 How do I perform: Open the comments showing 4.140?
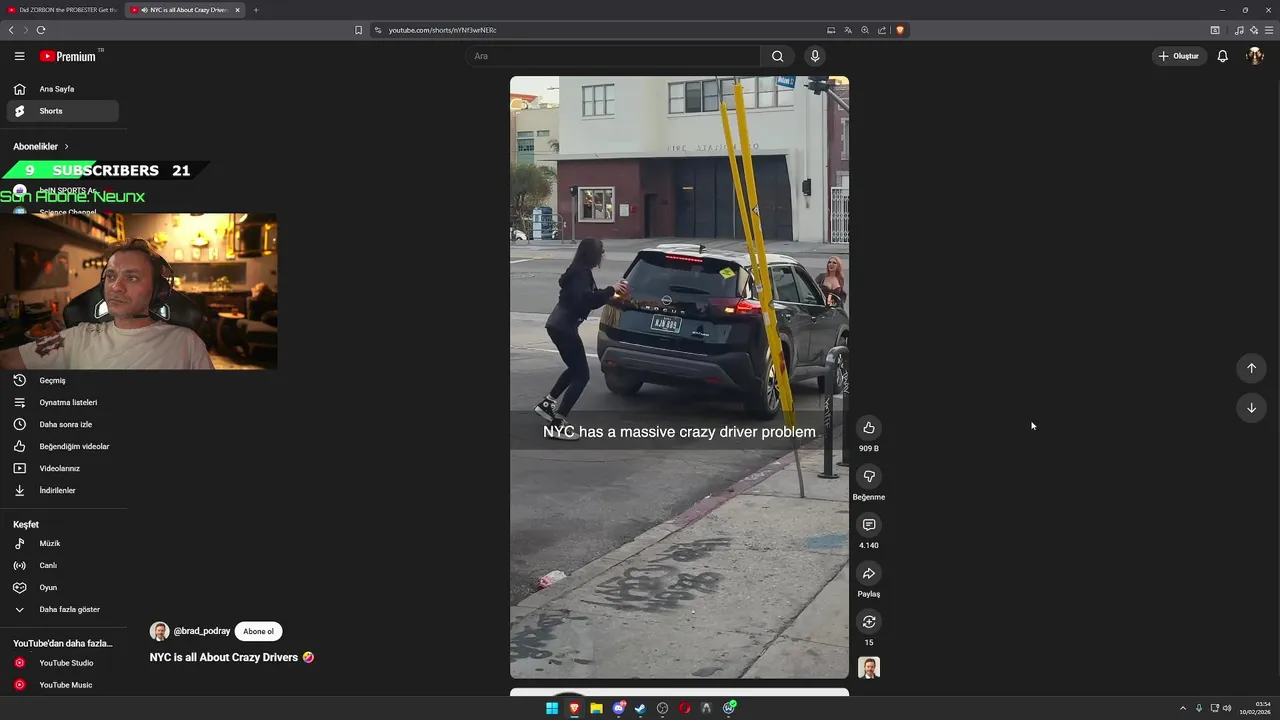(869, 525)
